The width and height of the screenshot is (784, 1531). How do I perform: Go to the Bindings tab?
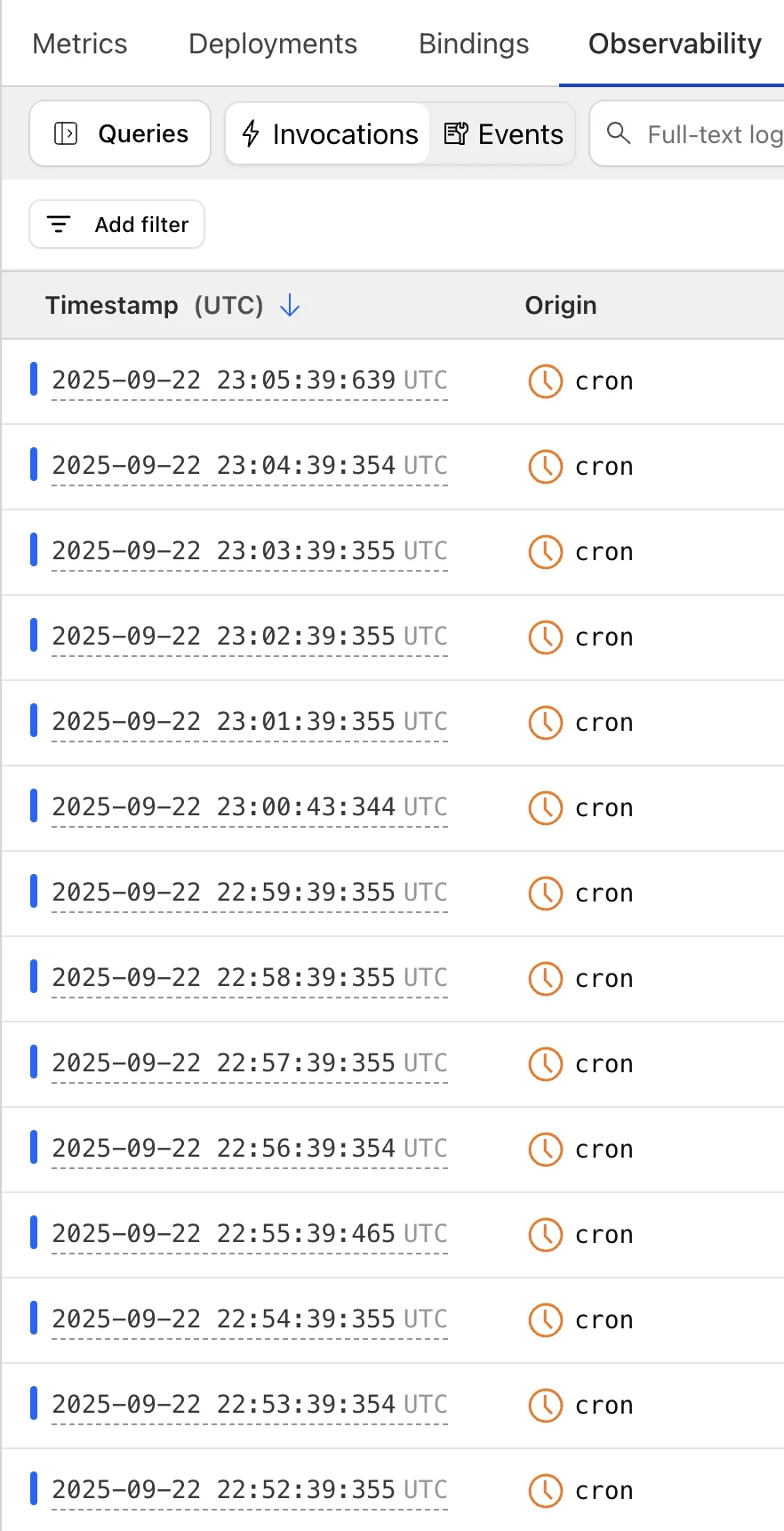[474, 44]
